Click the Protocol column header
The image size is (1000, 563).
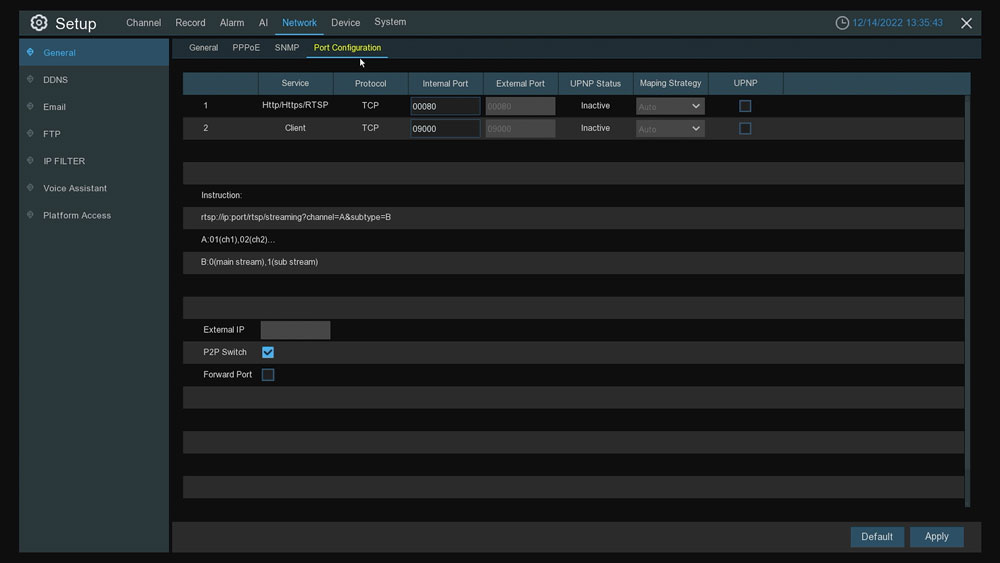coord(371,84)
